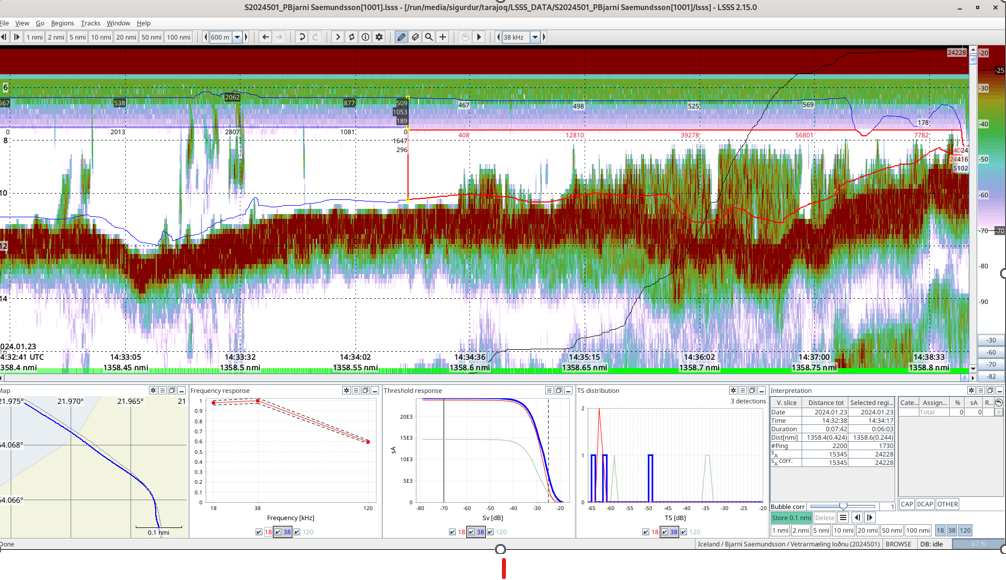Toggle 18 kHz checkbox under Threshold response

(x=452, y=532)
